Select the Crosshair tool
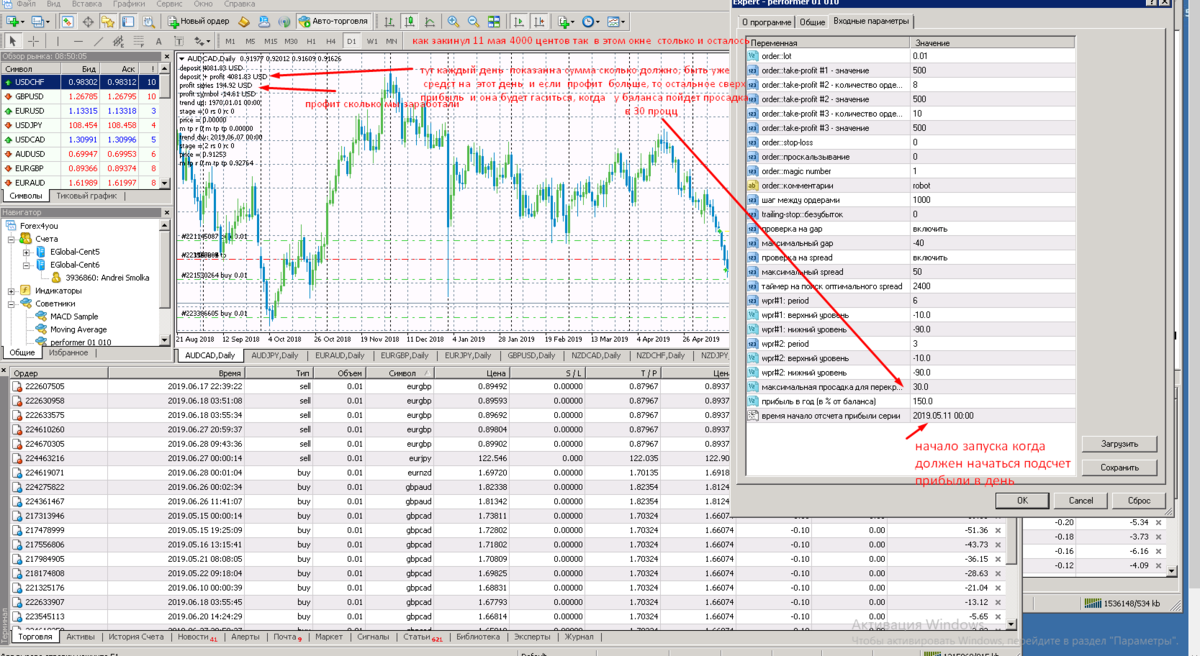Image resolution: width=1200 pixels, height=656 pixels. pos(33,41)
